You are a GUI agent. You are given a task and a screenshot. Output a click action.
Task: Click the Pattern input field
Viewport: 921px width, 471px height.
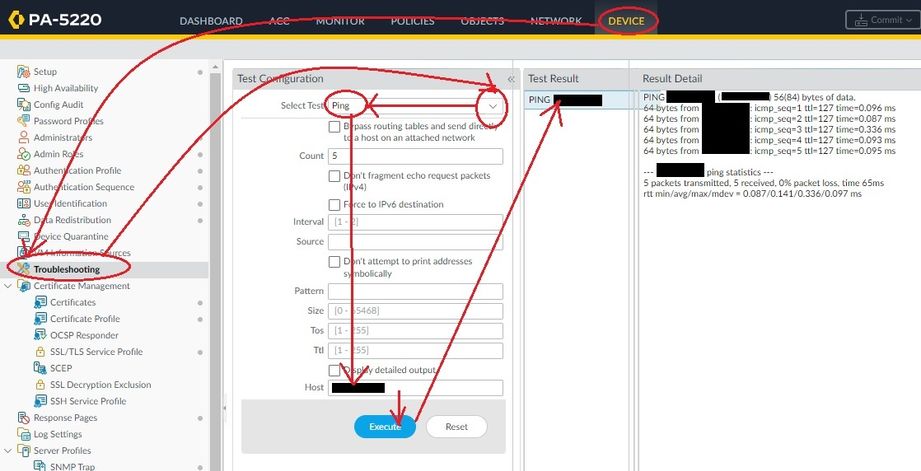415,291
